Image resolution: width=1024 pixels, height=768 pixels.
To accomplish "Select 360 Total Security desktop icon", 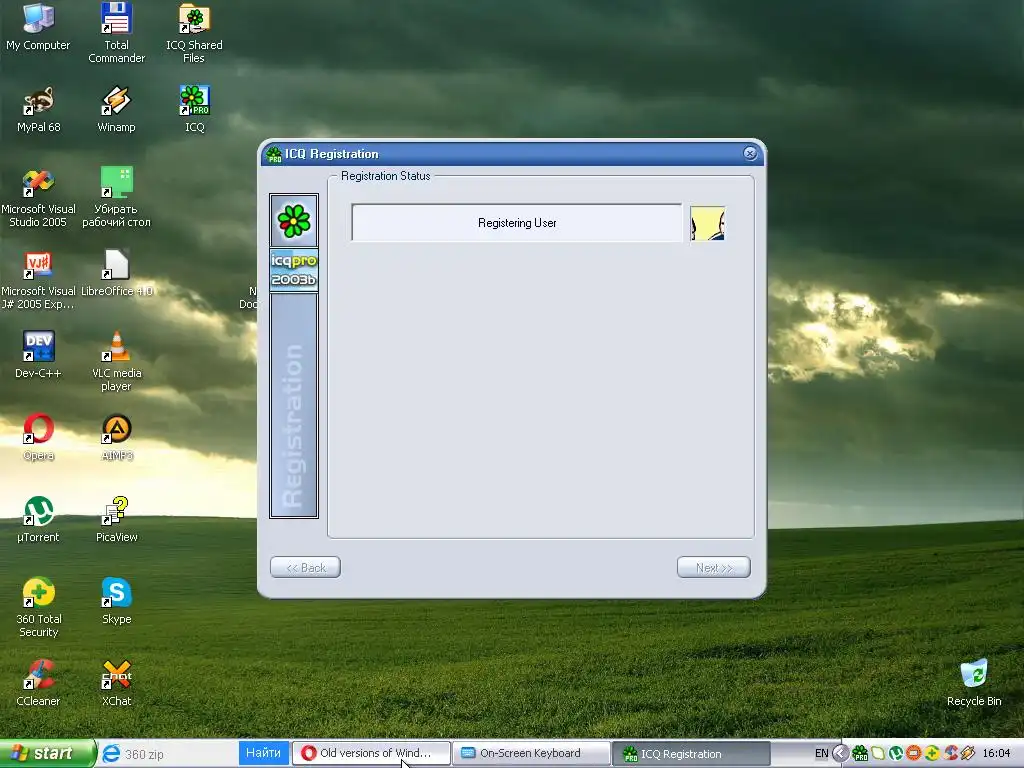I will (39, 607).
